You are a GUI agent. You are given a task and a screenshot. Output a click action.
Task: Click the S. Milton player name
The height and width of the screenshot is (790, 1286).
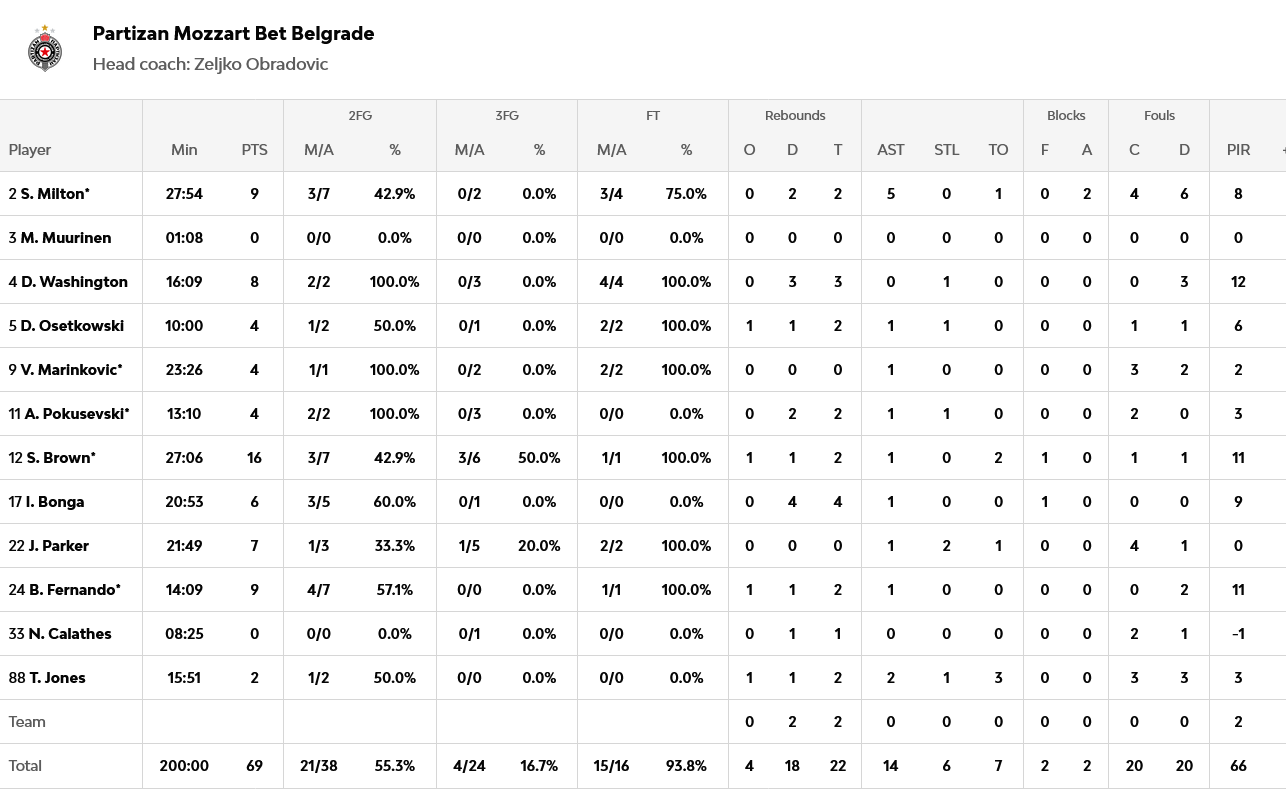point(54,194)
